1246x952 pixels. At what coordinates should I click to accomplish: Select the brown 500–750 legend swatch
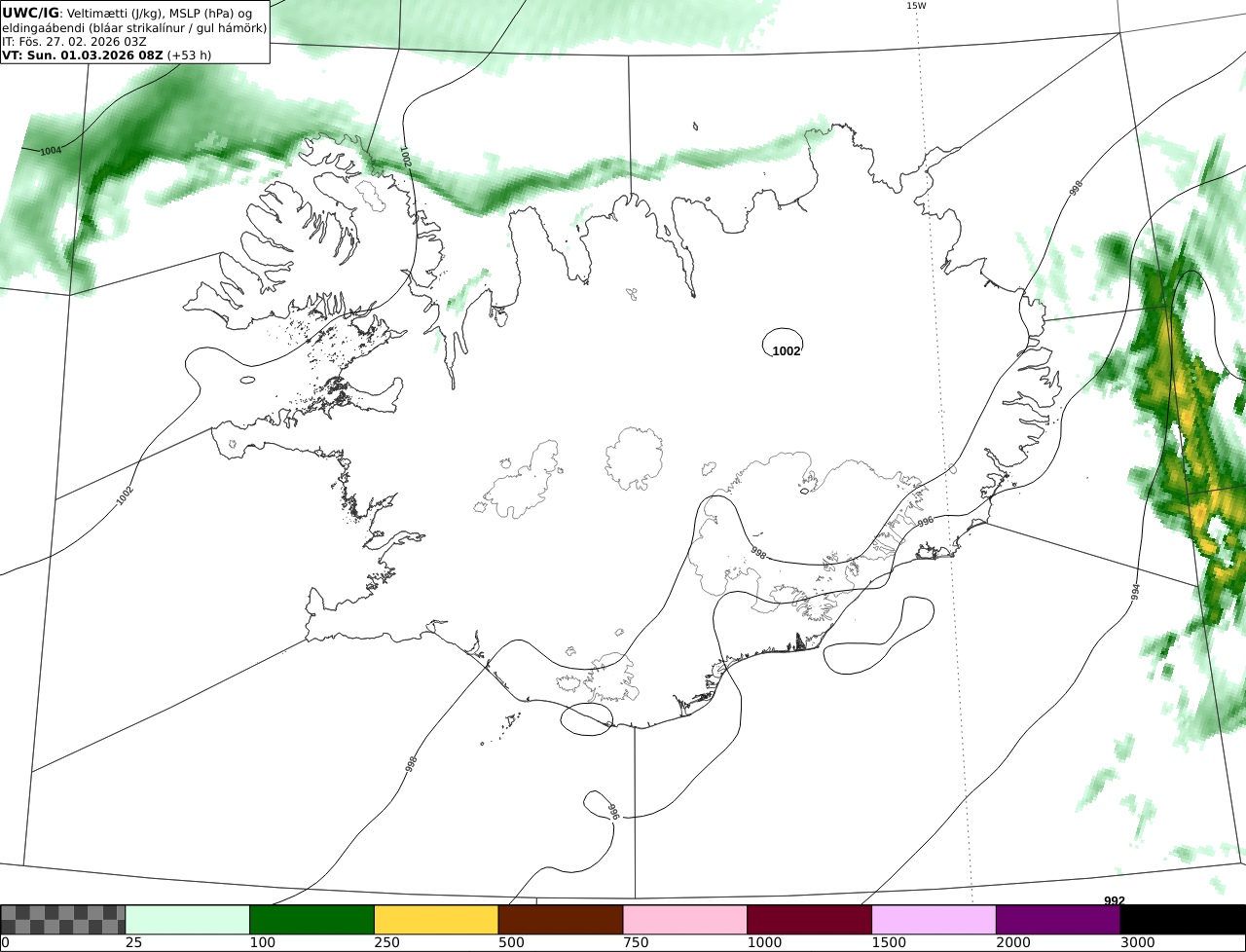[561, 920]
